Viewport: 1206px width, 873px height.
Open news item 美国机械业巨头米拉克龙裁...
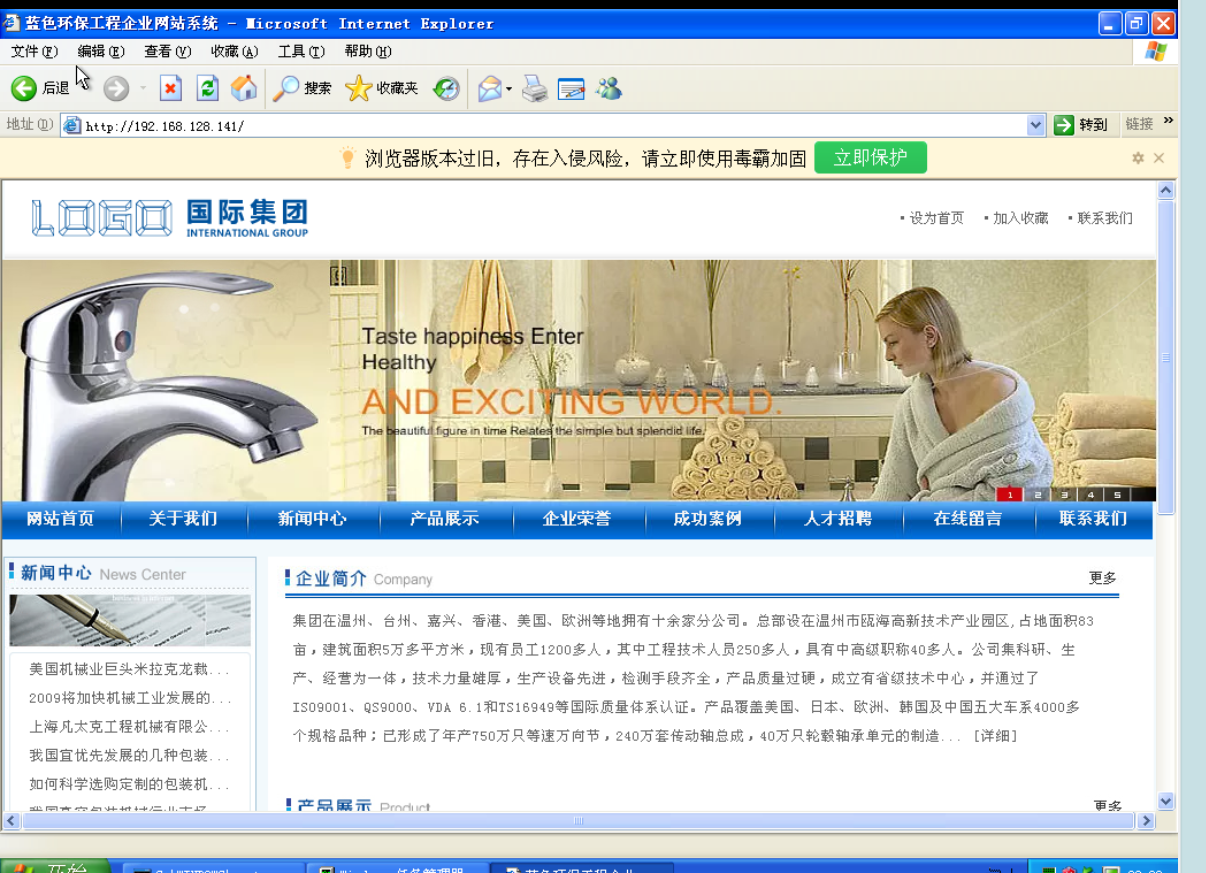129,669
